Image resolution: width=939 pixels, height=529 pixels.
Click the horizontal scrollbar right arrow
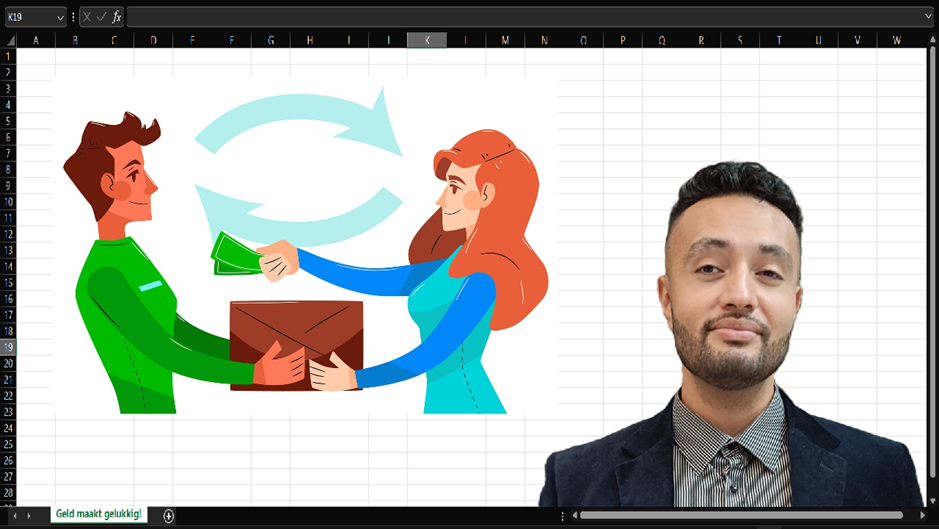click(922, 516)
